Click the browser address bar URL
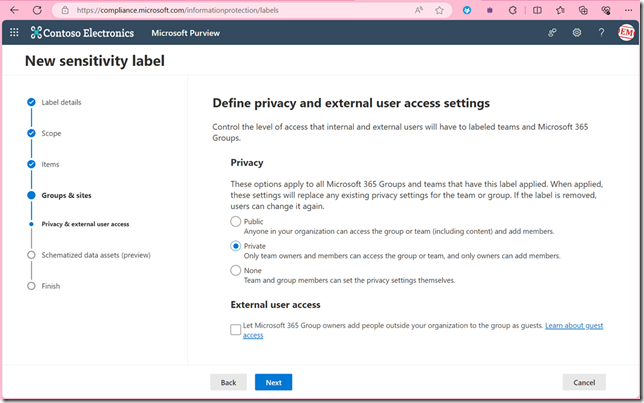 point(177,10)
